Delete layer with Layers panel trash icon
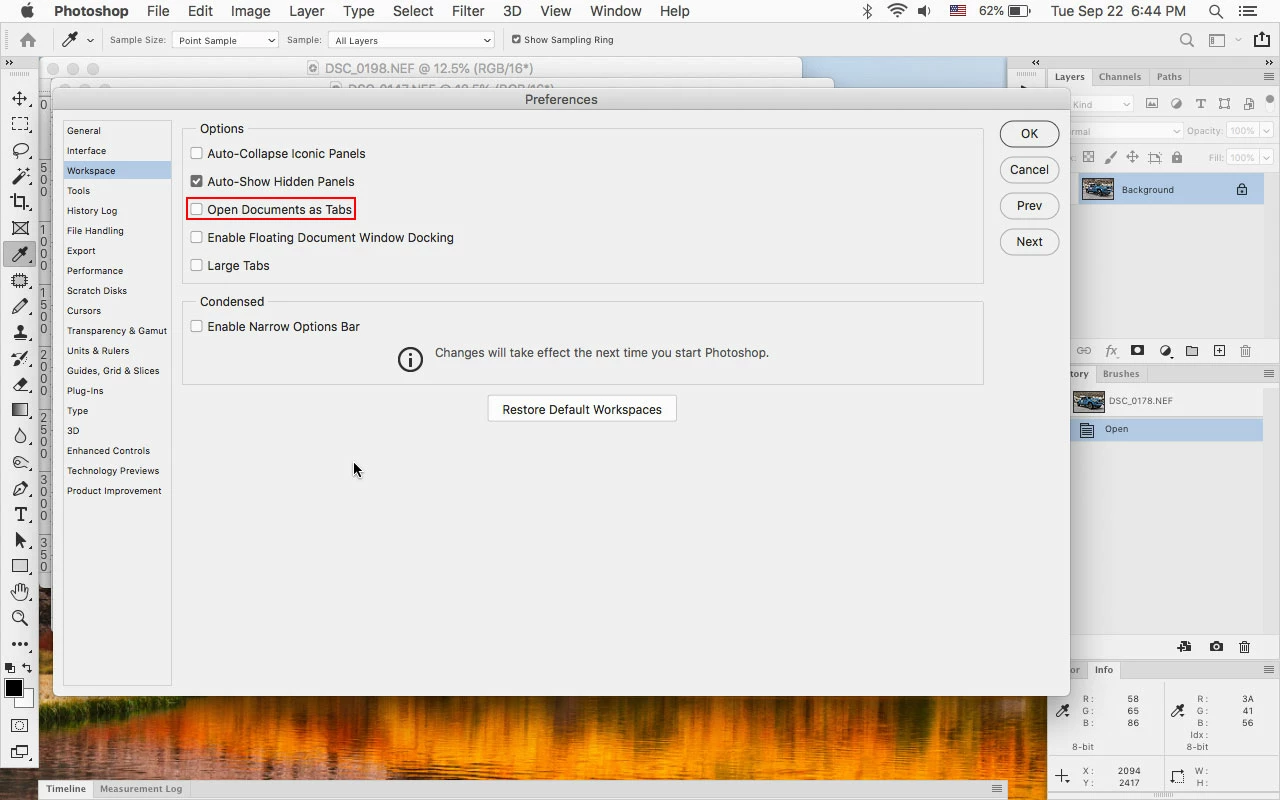 pyautogui.click(x=1245, y=351)
